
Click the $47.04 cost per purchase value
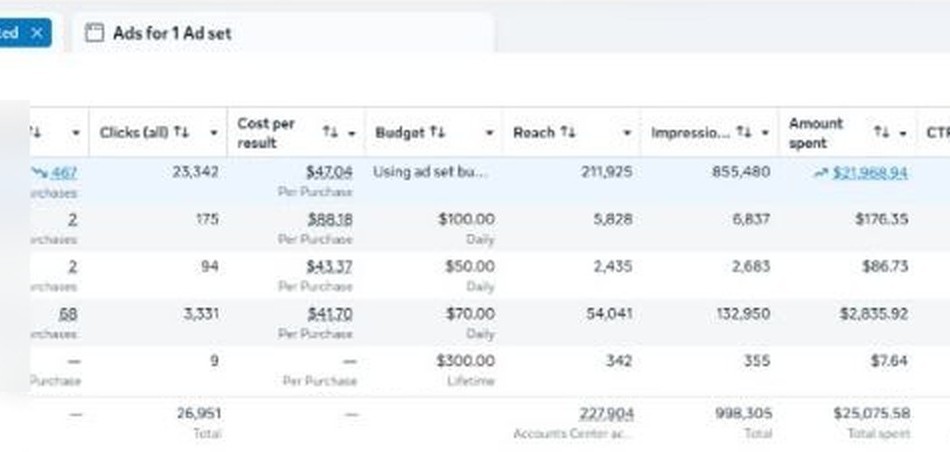329,173
